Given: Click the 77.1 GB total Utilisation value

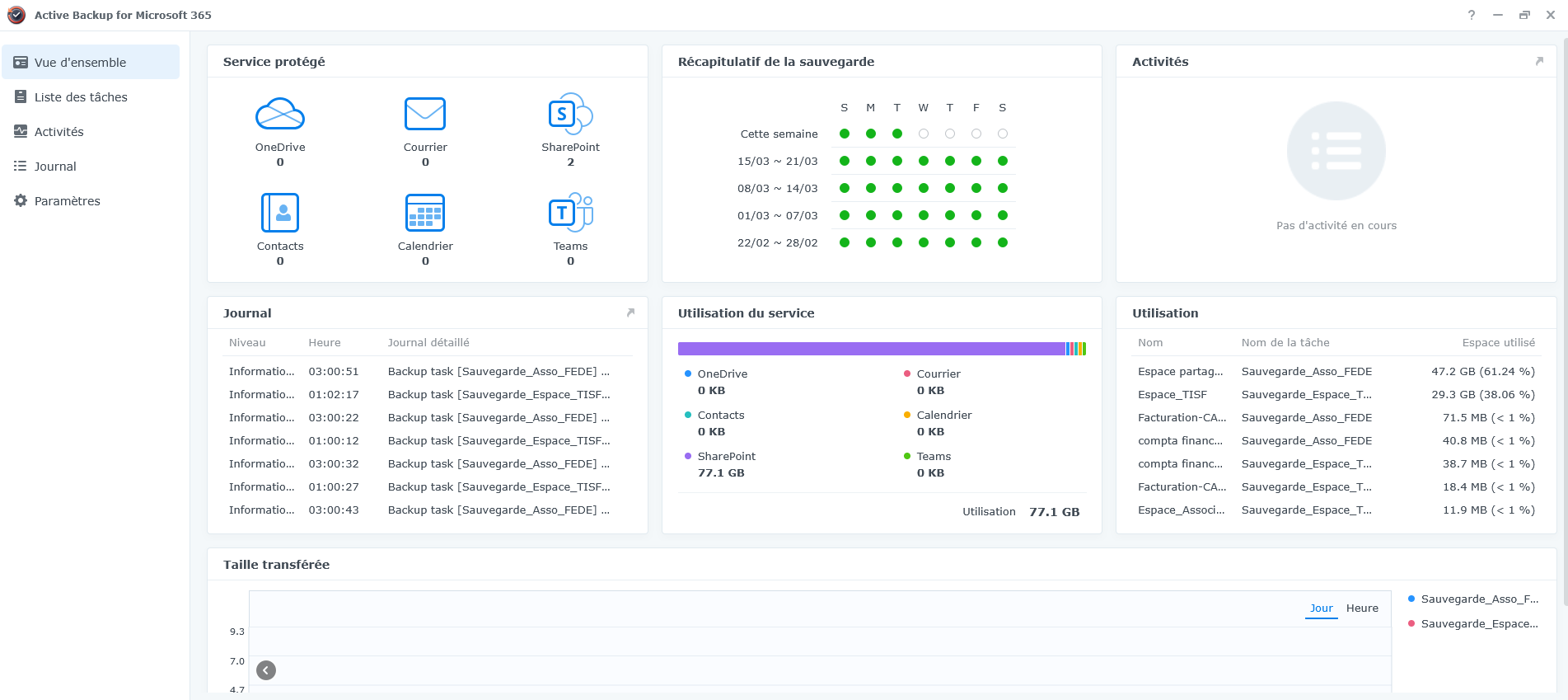Looking at the screenshot, I should (1055, 512).
